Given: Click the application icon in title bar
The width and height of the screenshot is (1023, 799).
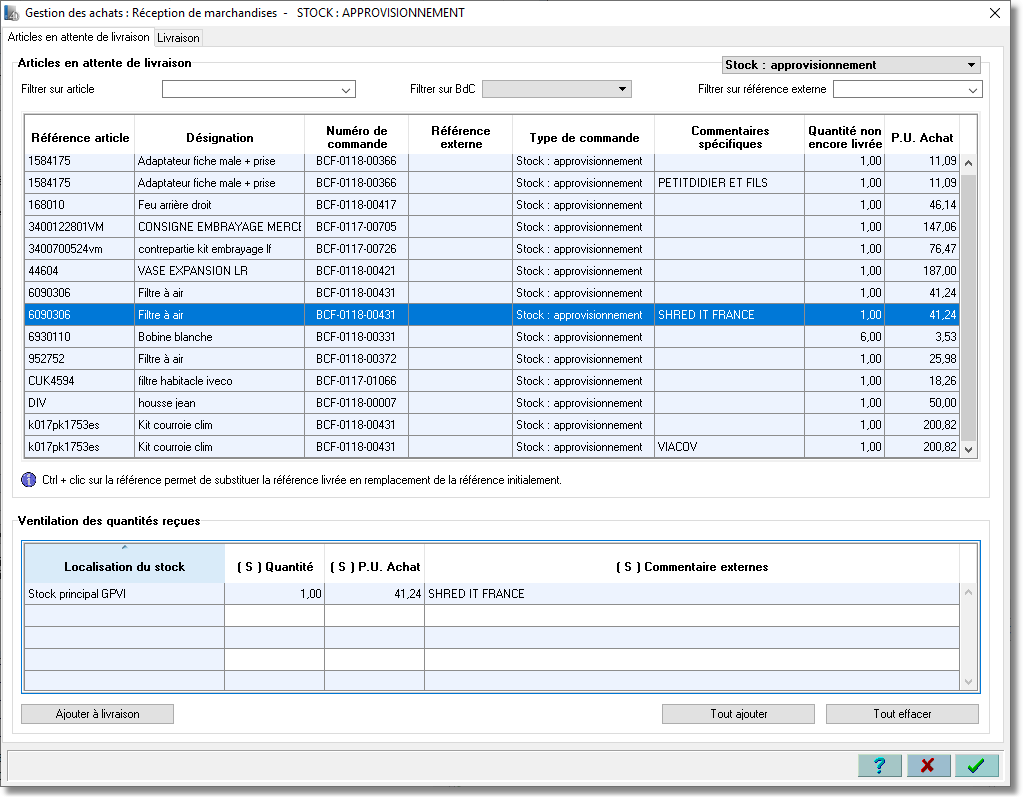Looking at the screenshot, I should [11, 13].
